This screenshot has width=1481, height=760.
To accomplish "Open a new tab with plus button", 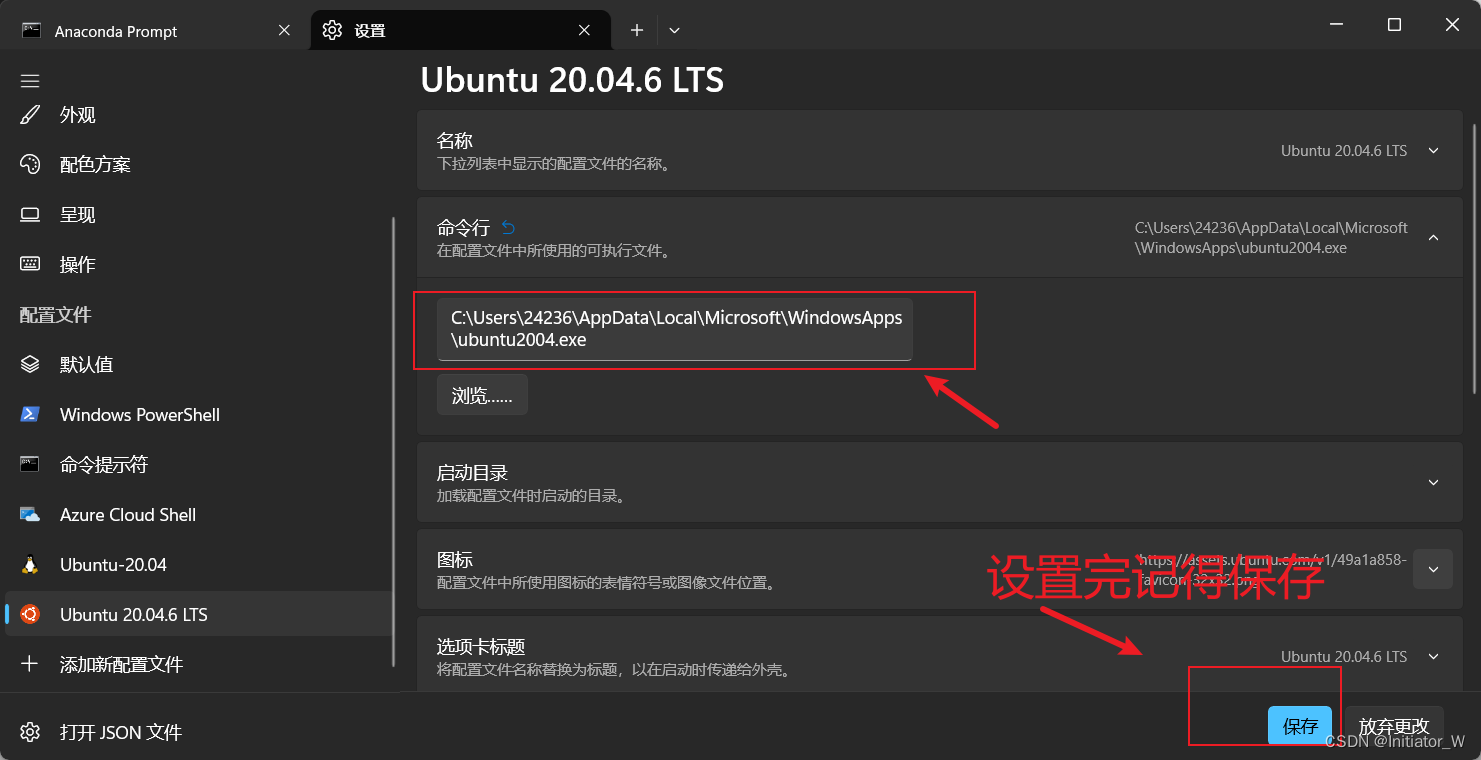I will click(x=636, y=30).
